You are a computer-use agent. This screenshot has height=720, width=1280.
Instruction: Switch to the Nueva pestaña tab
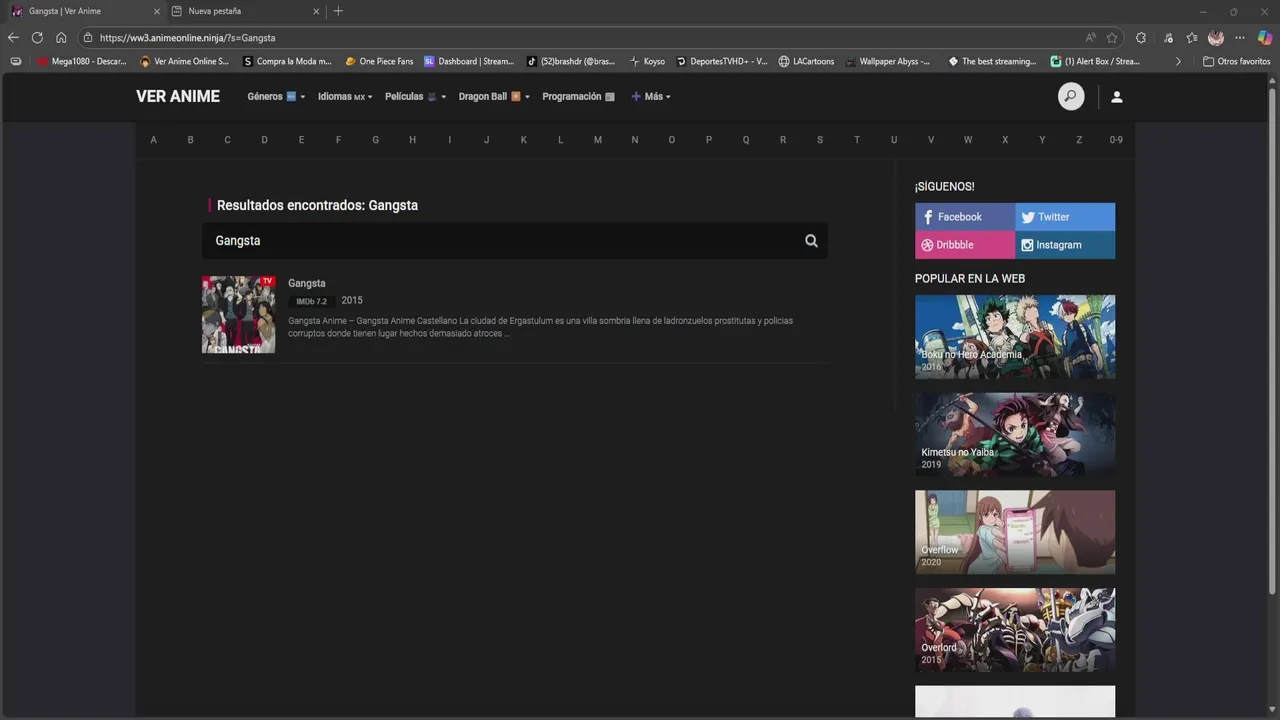coord(245,11)
